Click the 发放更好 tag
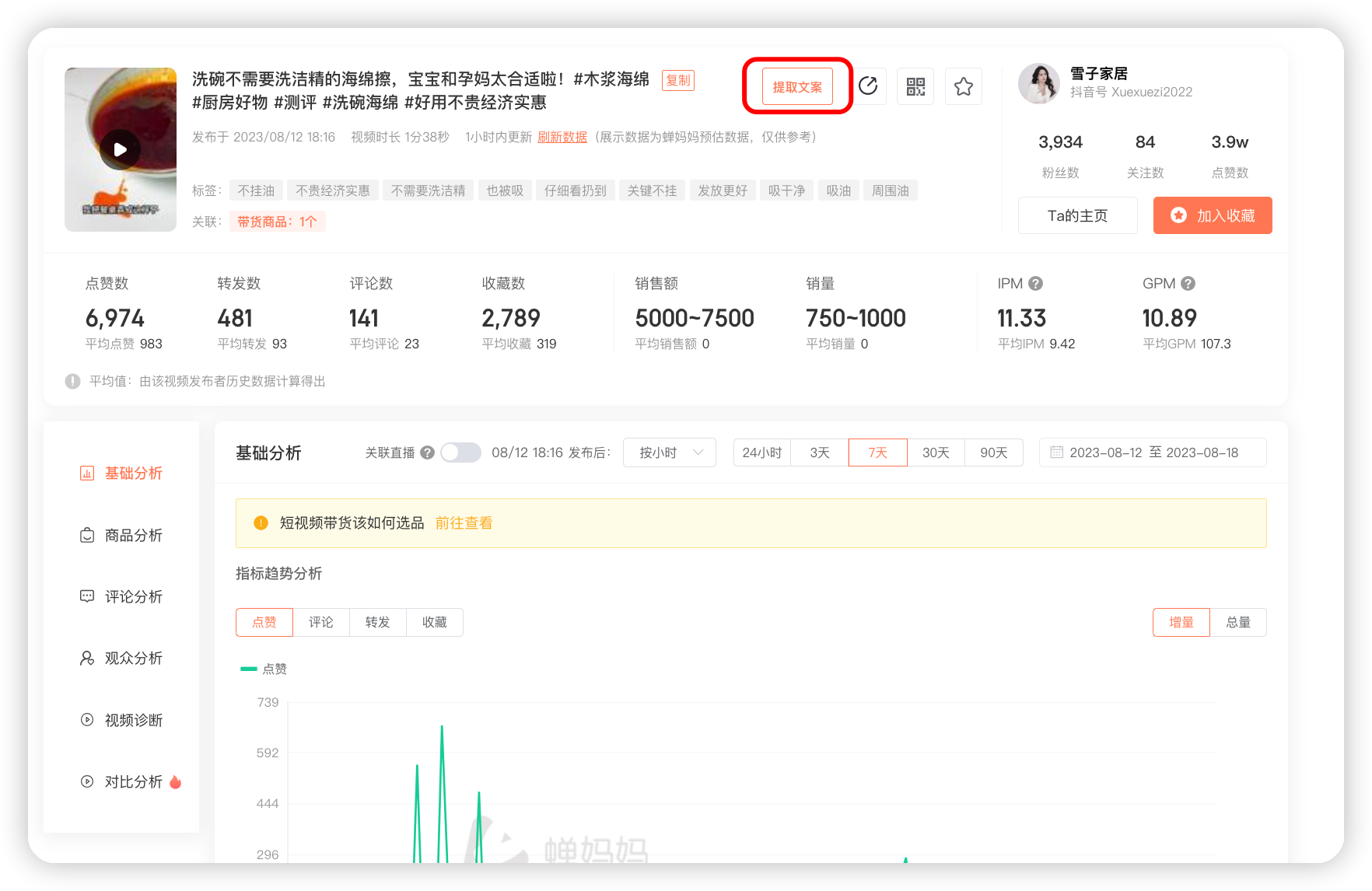The height and width of the screenshot is (891, 1372). pyautogui.click(x=723, y=190)
